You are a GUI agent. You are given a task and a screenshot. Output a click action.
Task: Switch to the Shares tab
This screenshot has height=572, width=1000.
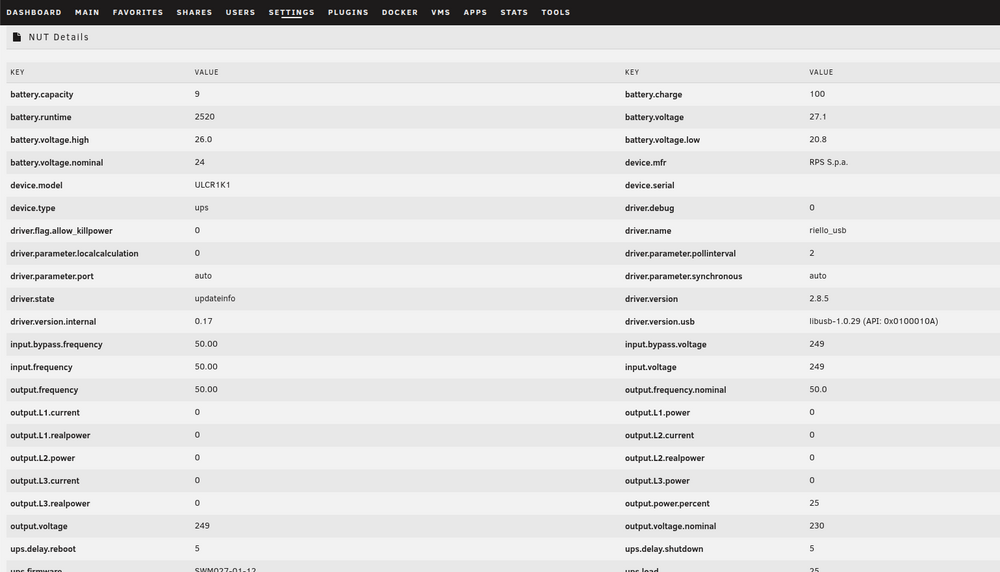tap(195, 12)
